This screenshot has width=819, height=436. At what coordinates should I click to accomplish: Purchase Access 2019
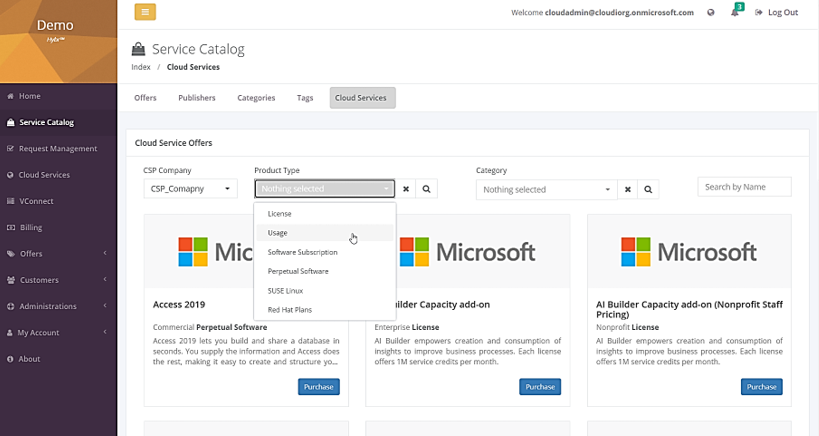[318, 387]
